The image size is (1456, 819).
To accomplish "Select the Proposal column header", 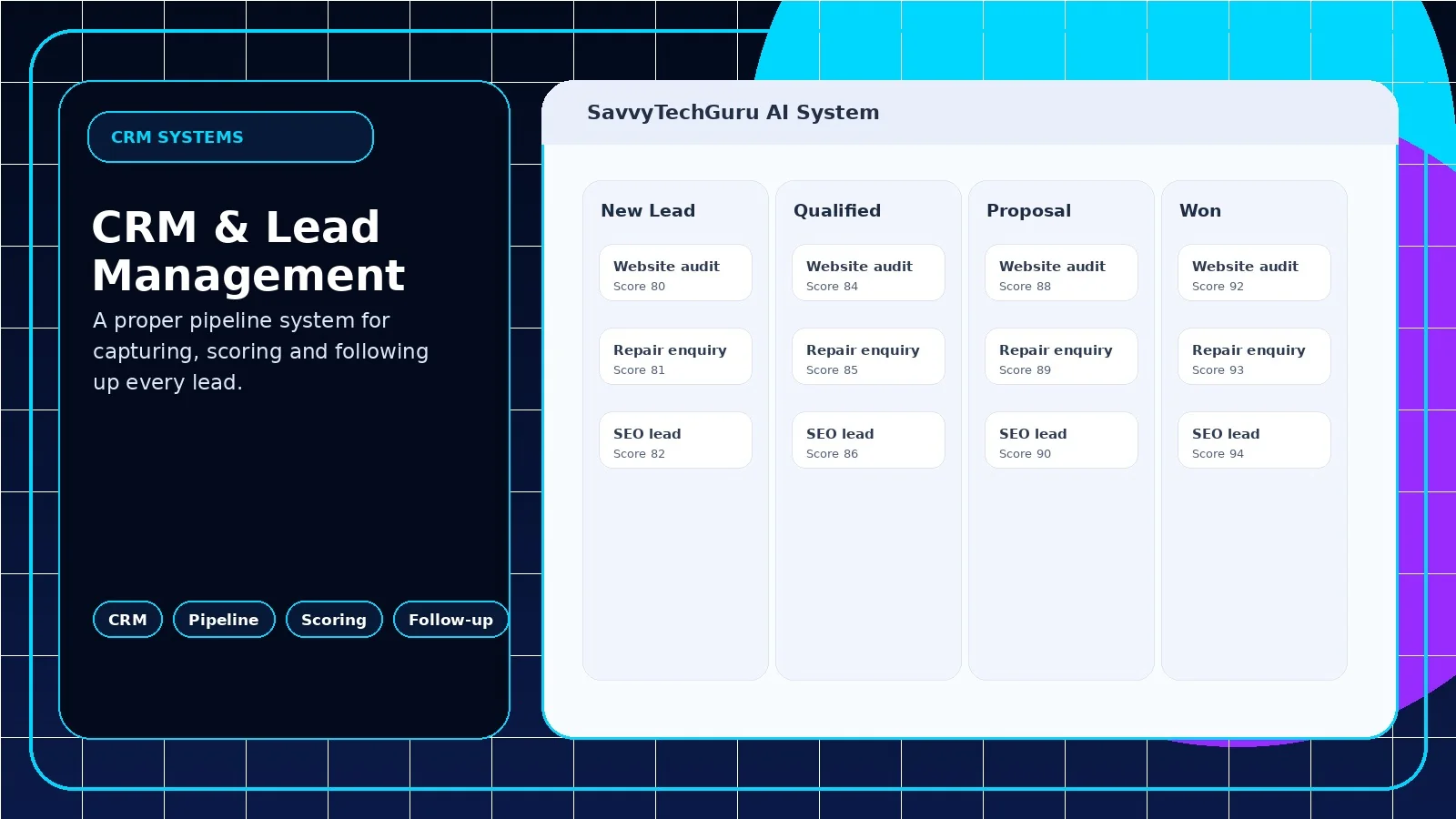I will [x=1028, y=210].
